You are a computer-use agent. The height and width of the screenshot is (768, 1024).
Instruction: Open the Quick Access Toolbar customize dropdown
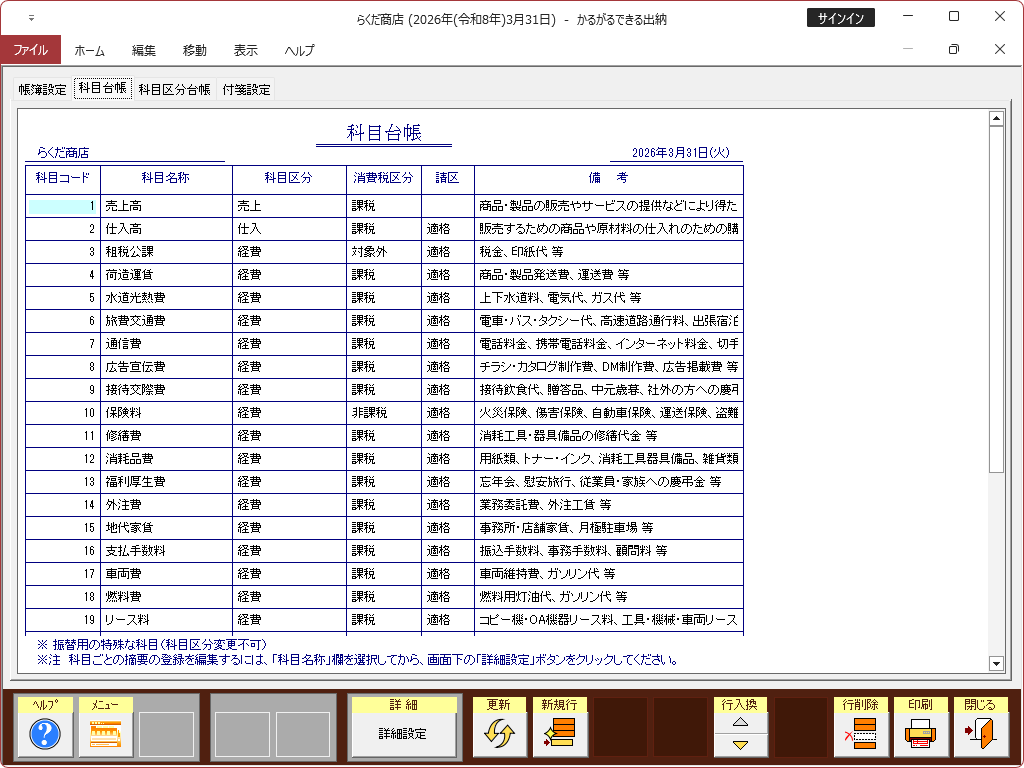click(31, 18)
